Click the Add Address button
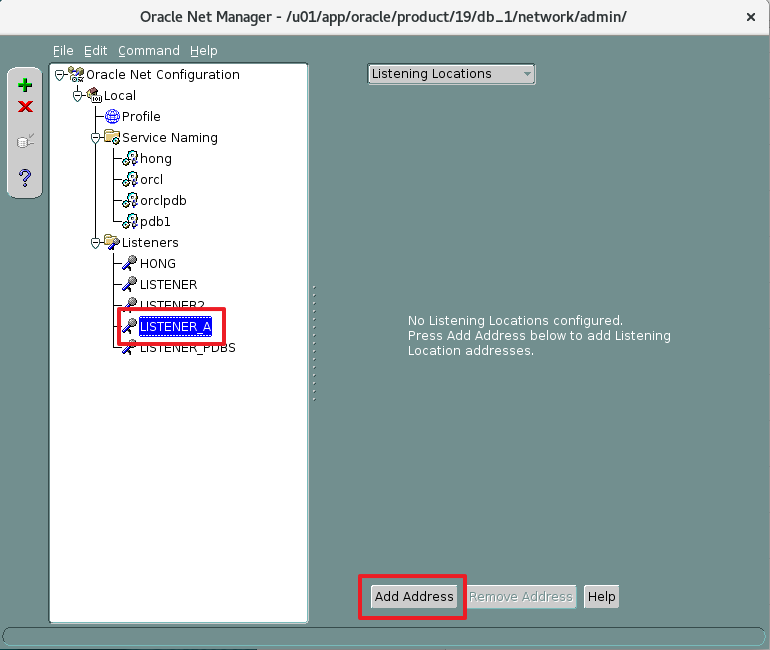This screenshot has height=650, width=770. pyautogui.click(x=414, y=596)
